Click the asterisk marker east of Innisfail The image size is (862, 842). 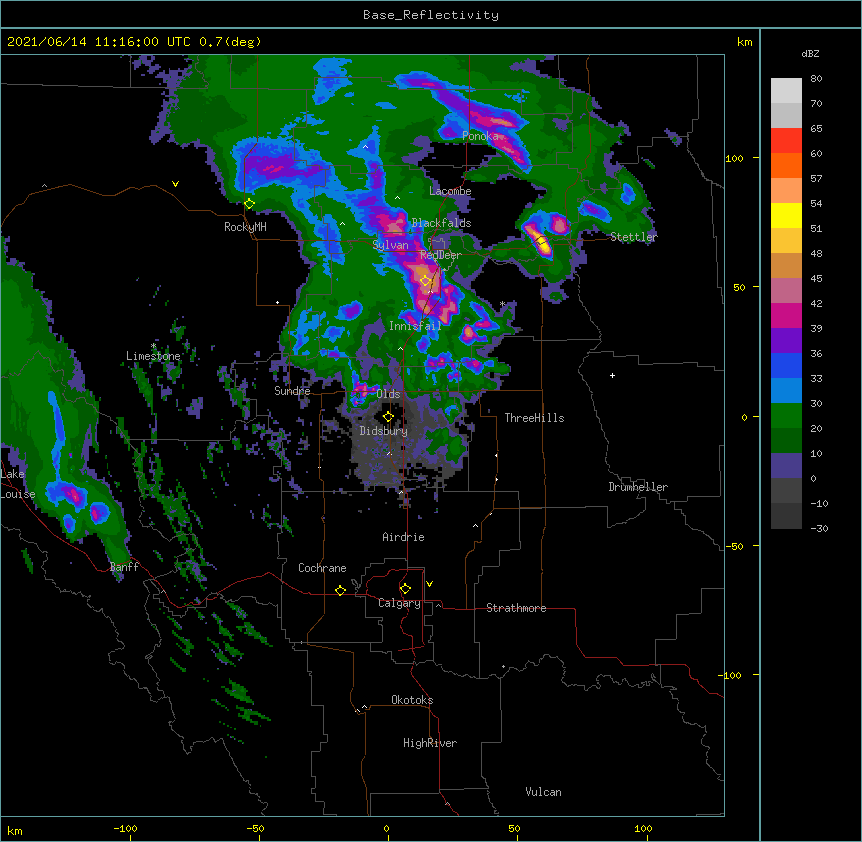coord(502,304)
